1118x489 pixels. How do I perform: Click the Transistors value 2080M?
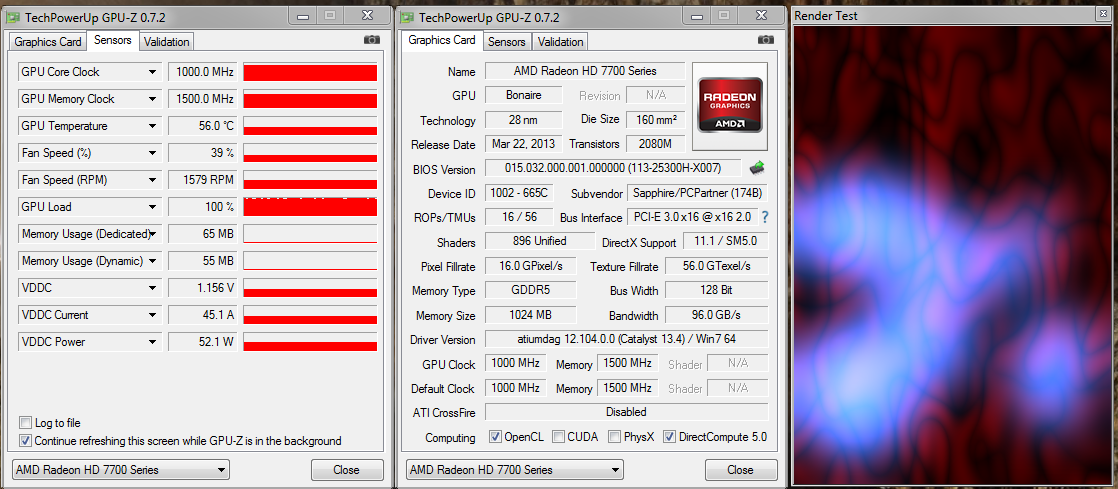[655, 144]
